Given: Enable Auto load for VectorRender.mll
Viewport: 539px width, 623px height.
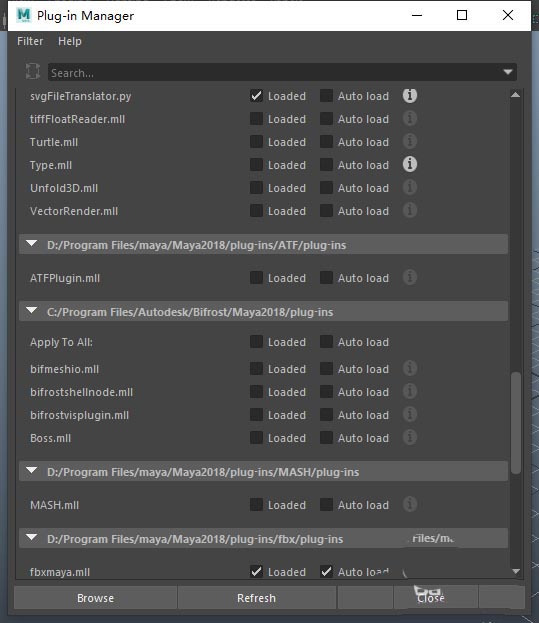Looking at the screenshot, I should click(326, 211).
